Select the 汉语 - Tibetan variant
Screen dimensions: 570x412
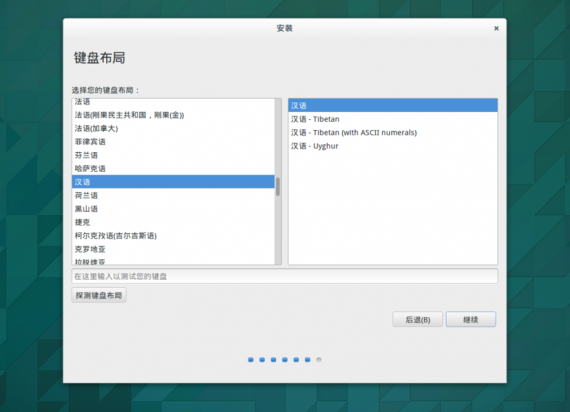point(393,119)
